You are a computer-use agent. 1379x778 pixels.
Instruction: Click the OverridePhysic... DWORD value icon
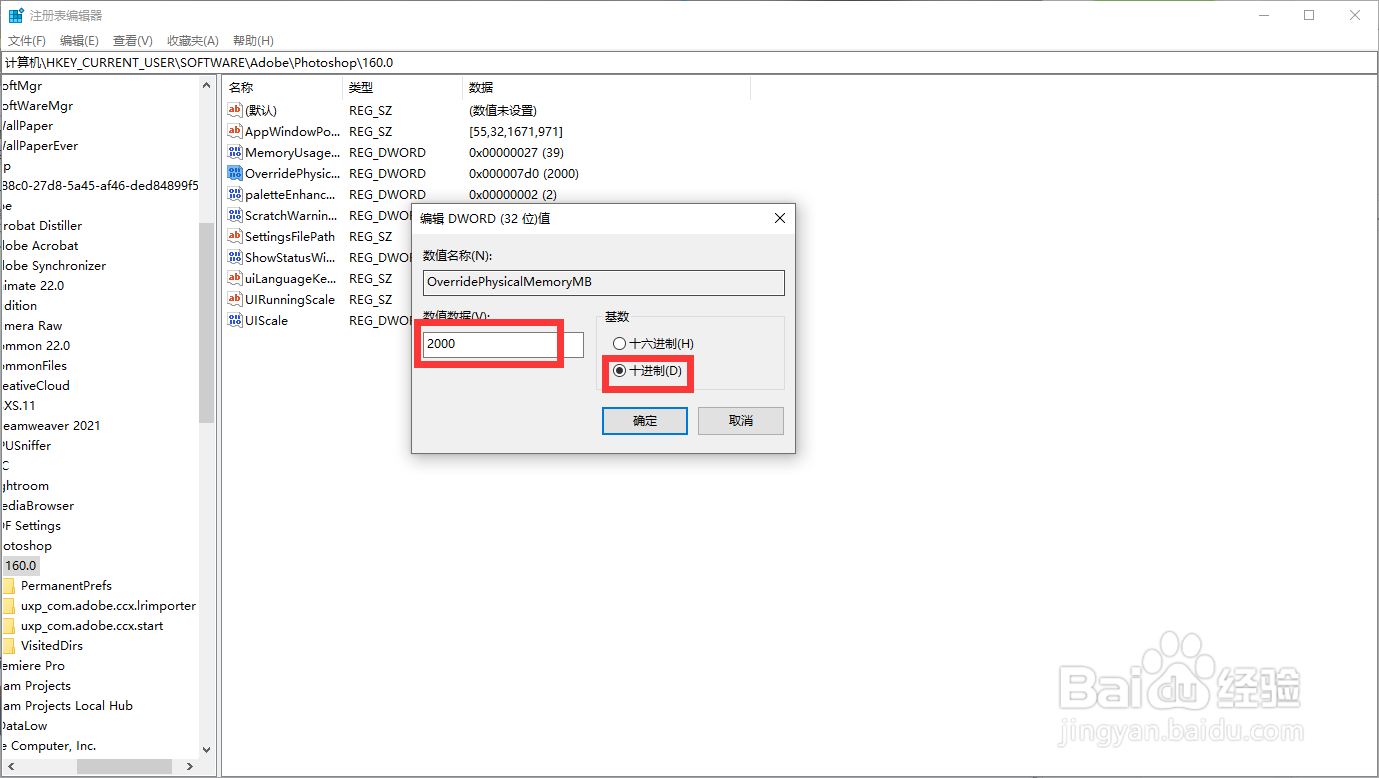tap(235, 173)
